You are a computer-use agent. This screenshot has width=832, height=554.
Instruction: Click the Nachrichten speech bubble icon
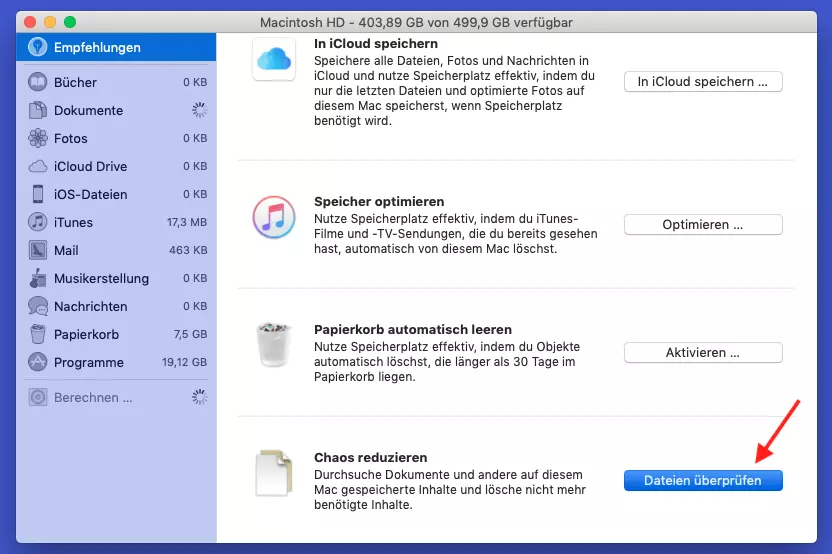point(38,307)
